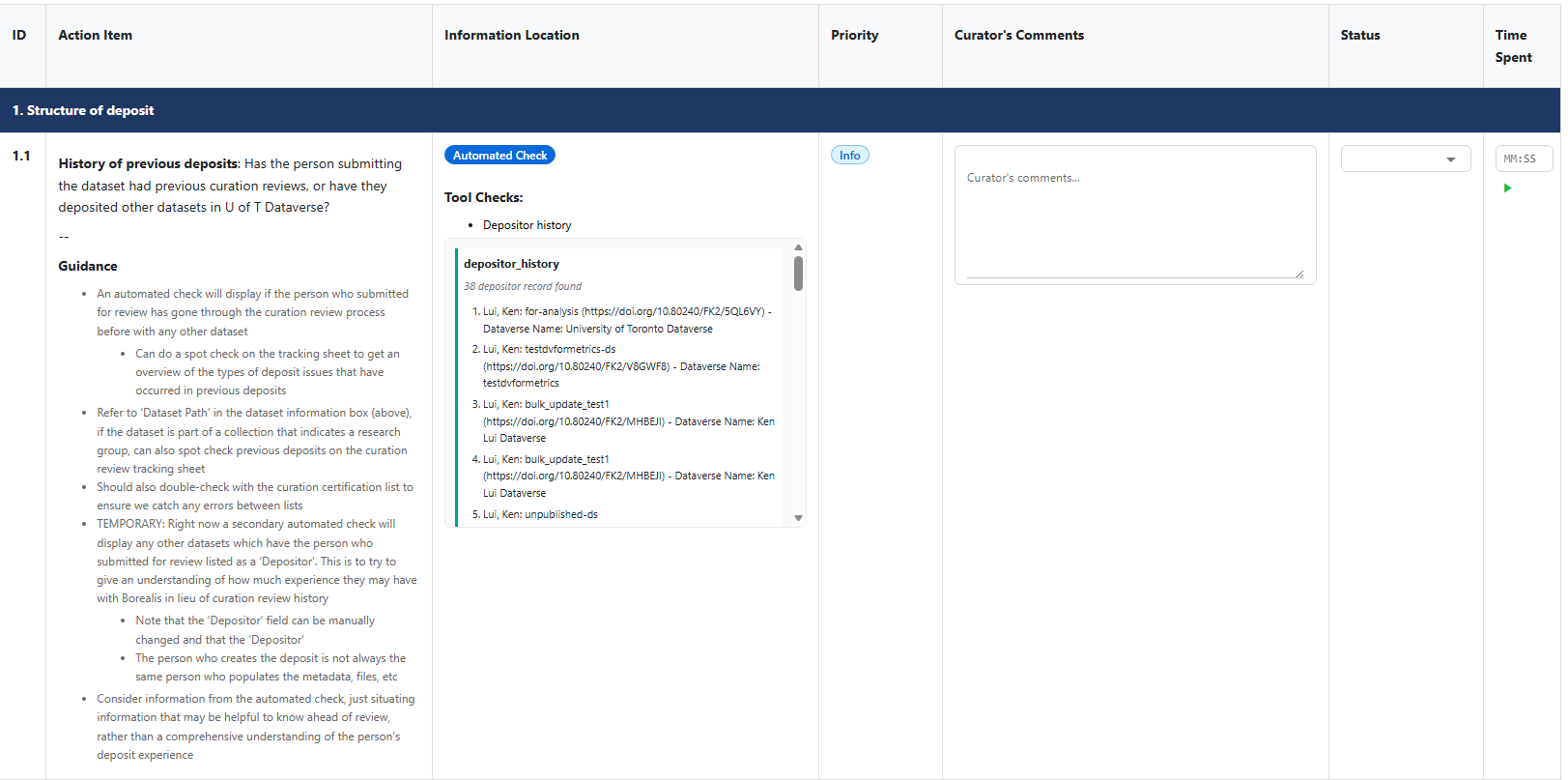Click the Automated Check badge
Screen dimensions: 1568x780
click(x=499, y=156)
